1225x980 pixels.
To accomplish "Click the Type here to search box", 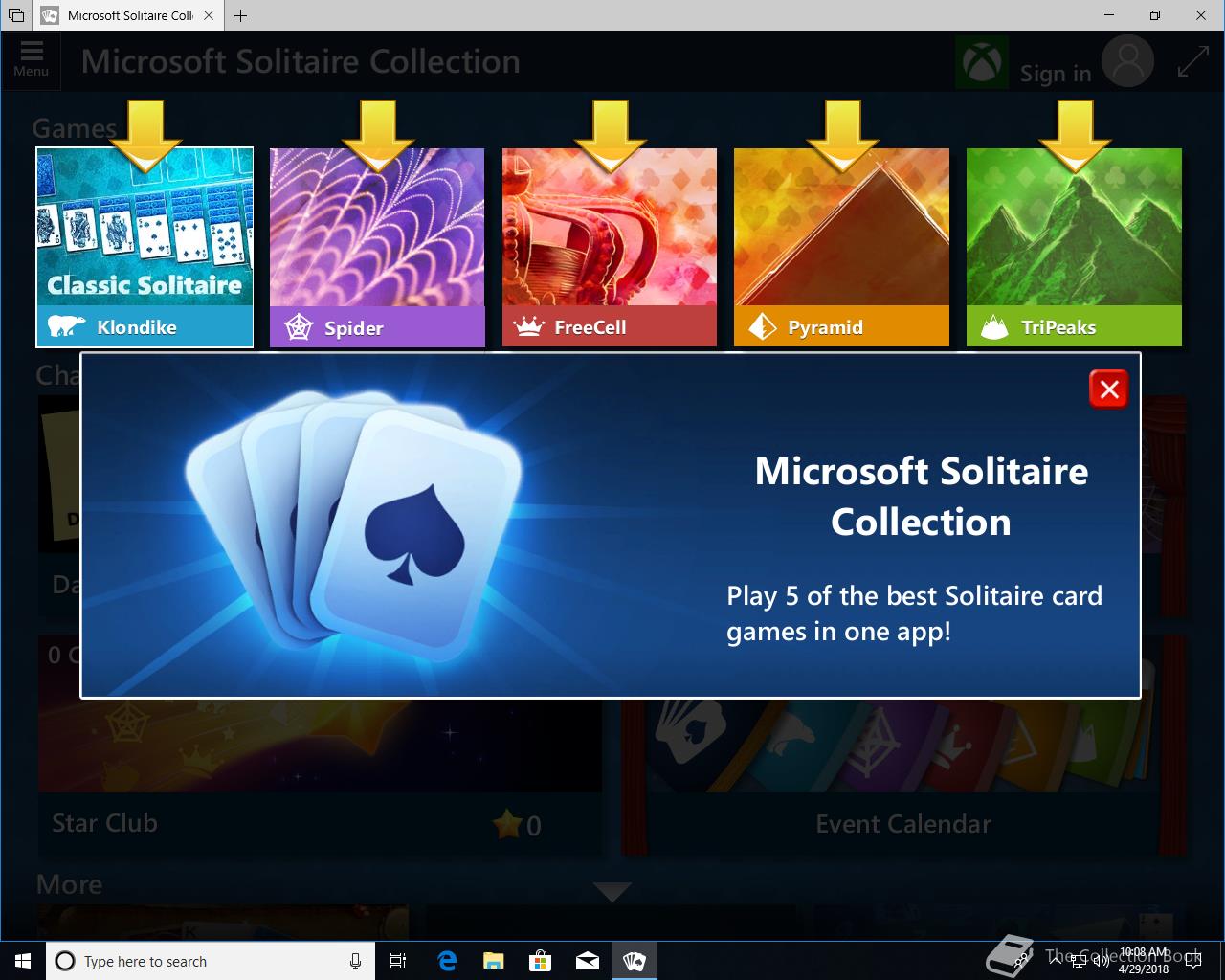I will 209,961.
